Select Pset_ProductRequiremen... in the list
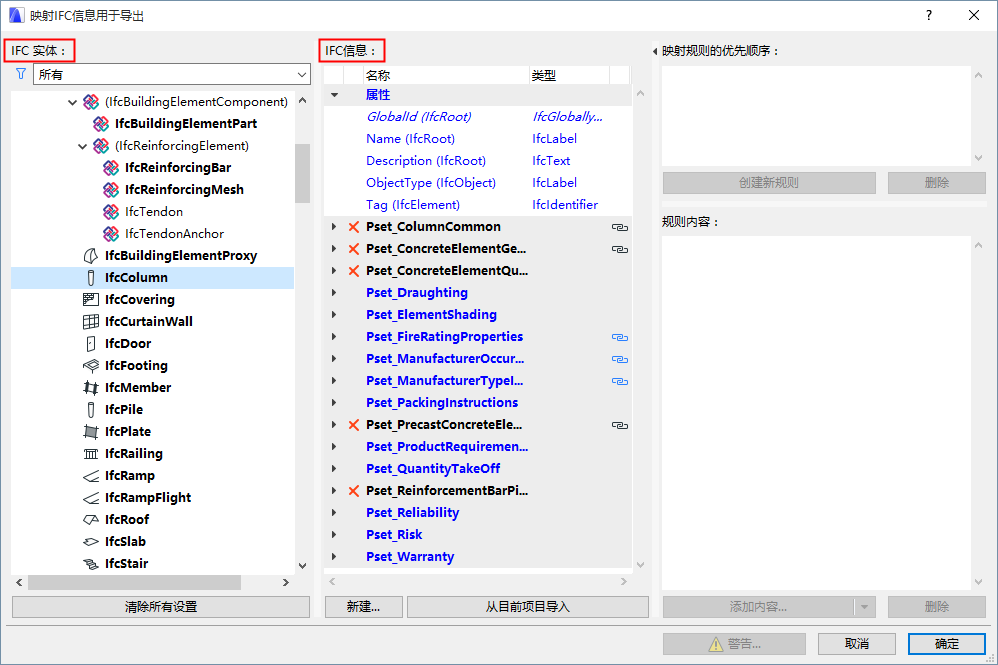This screenshot has height=665, width=998. point(447,447)
